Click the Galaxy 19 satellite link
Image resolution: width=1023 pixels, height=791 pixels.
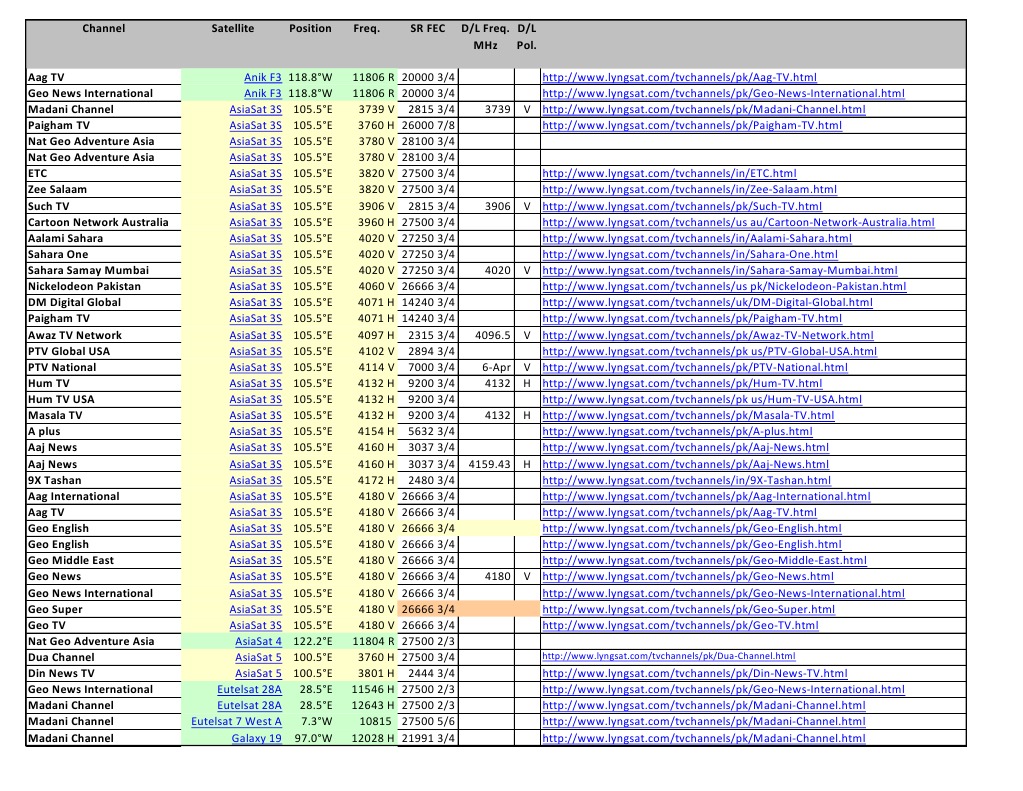coord(256,738)
